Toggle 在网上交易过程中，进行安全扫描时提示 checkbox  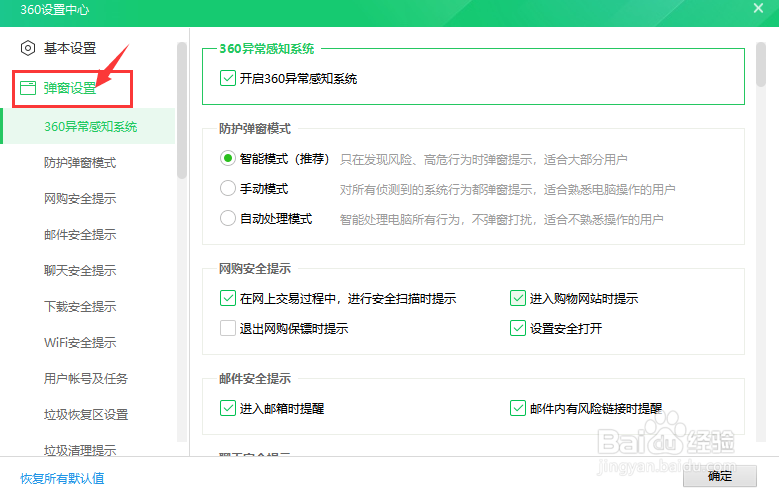(228, 298)
